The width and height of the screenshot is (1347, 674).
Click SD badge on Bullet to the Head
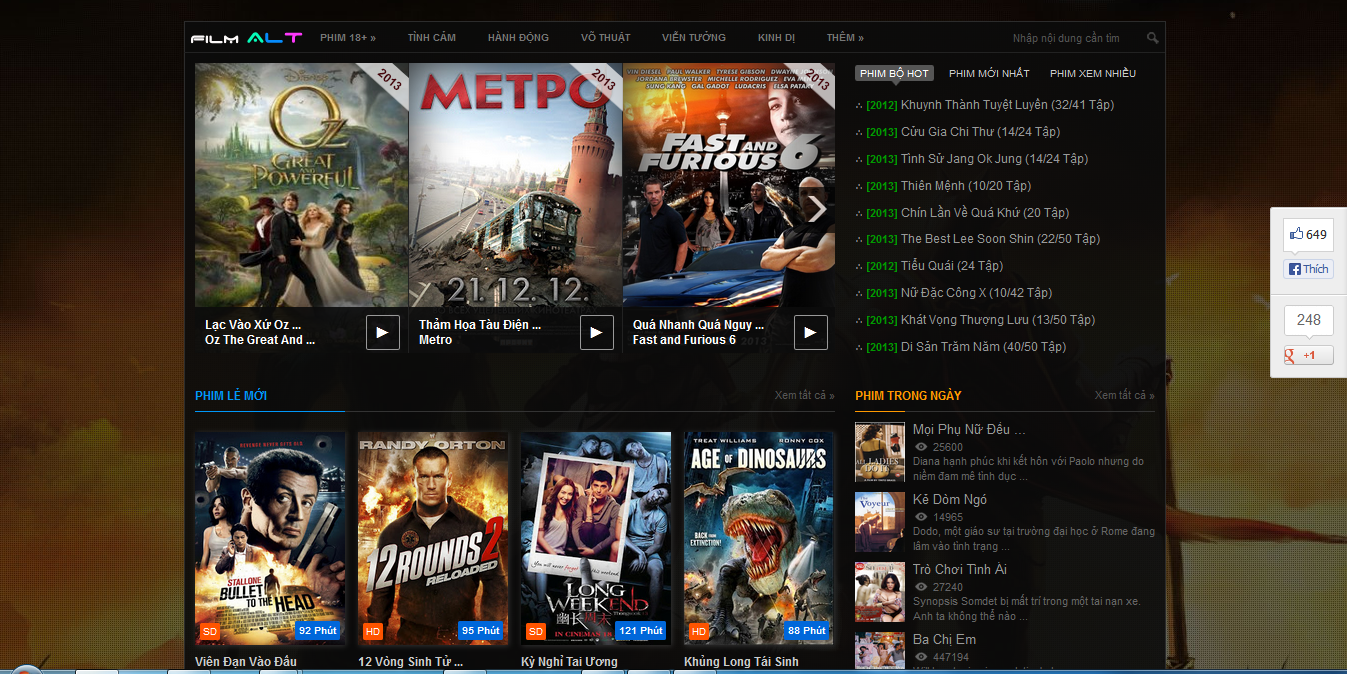209,631
